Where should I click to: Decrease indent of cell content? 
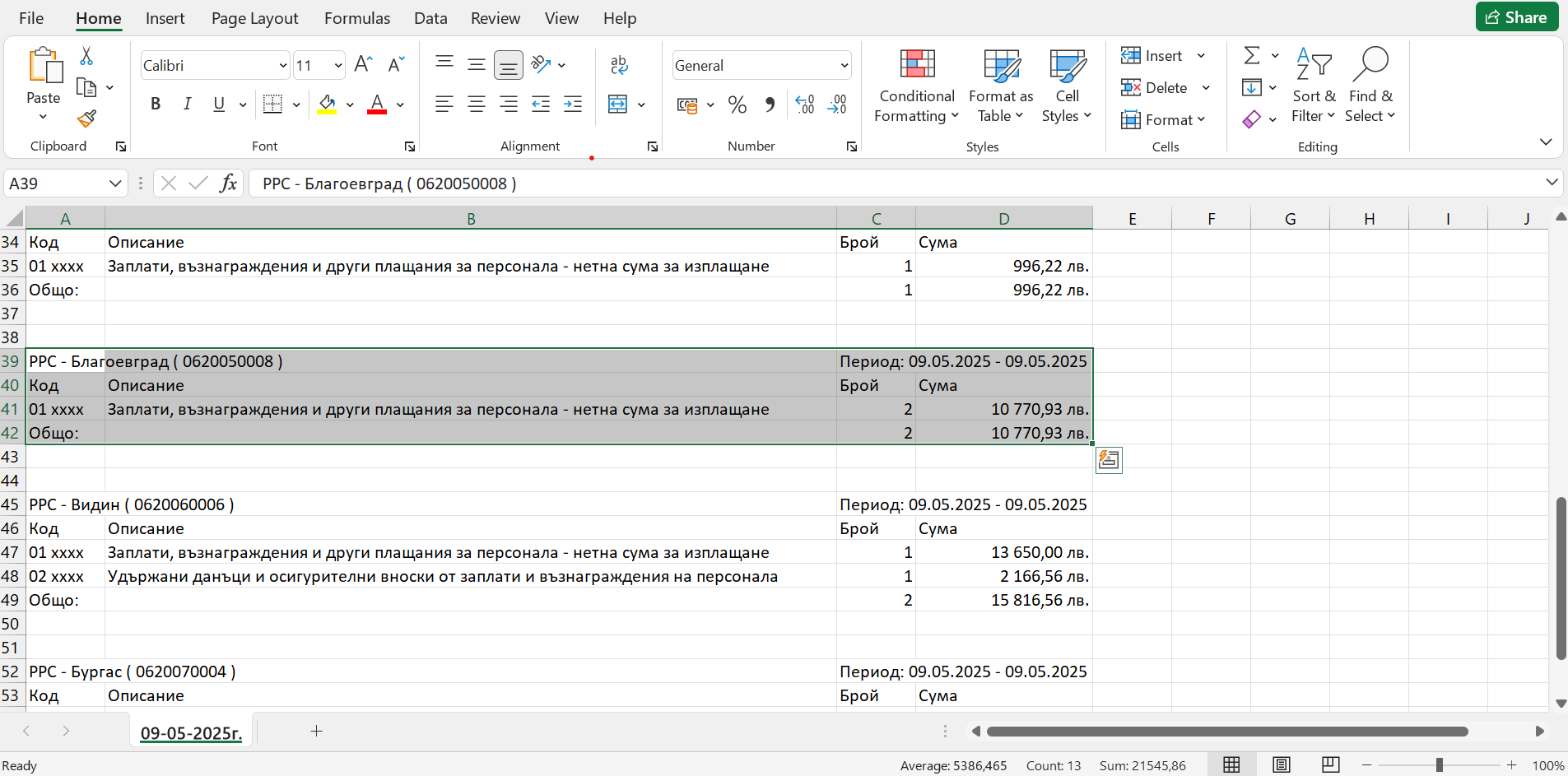click(541, 104)
